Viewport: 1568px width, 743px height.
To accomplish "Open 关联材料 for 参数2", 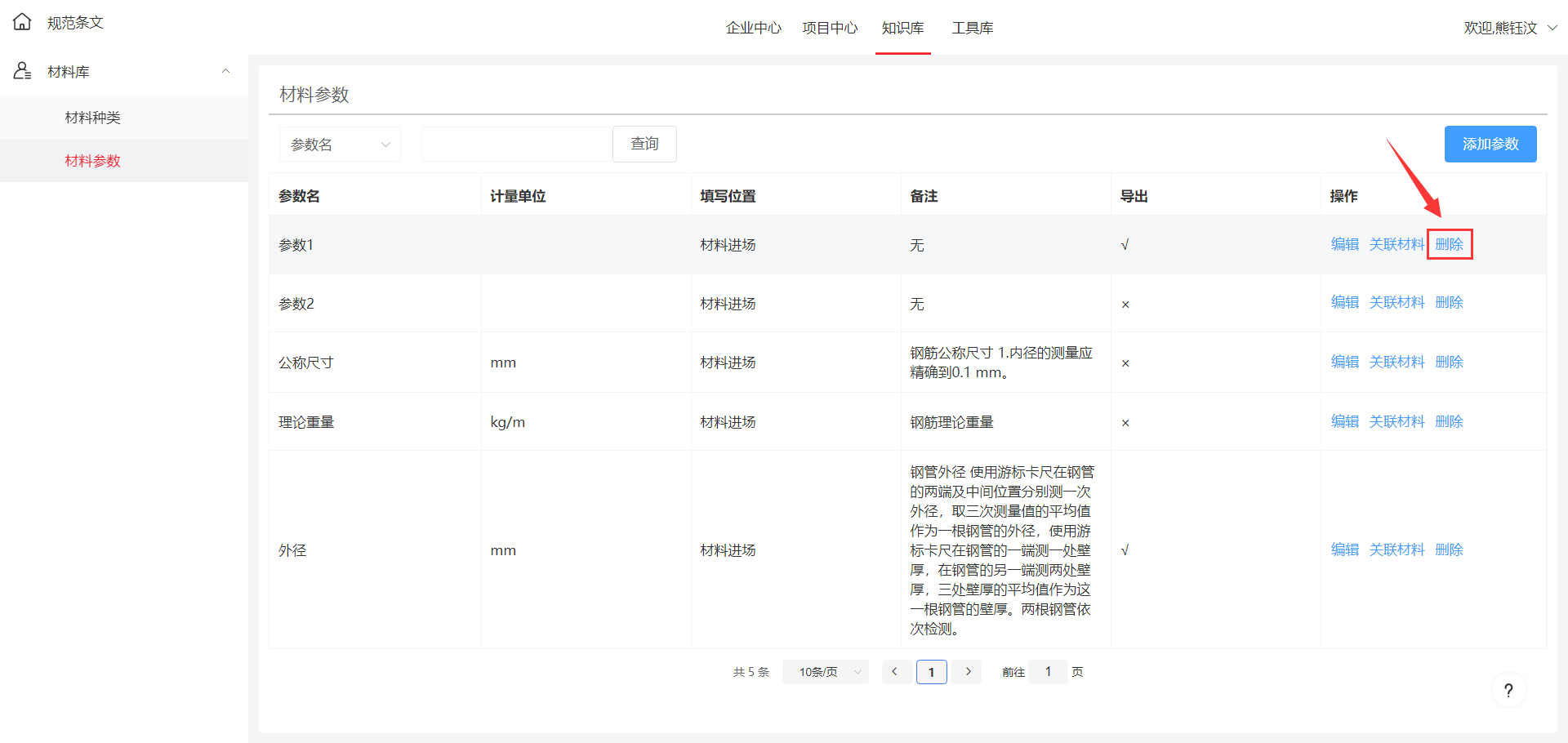I will 1396,302.
